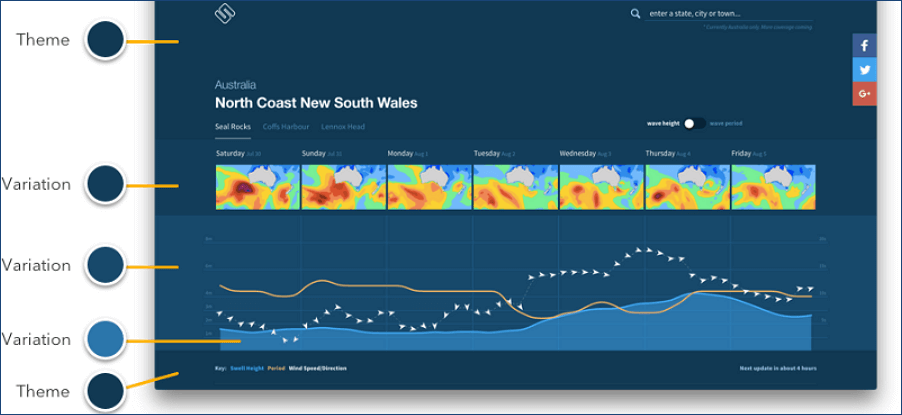Click the wave period label
The height and width of the screenshot is (415, 902).
(x=726, y=124)
